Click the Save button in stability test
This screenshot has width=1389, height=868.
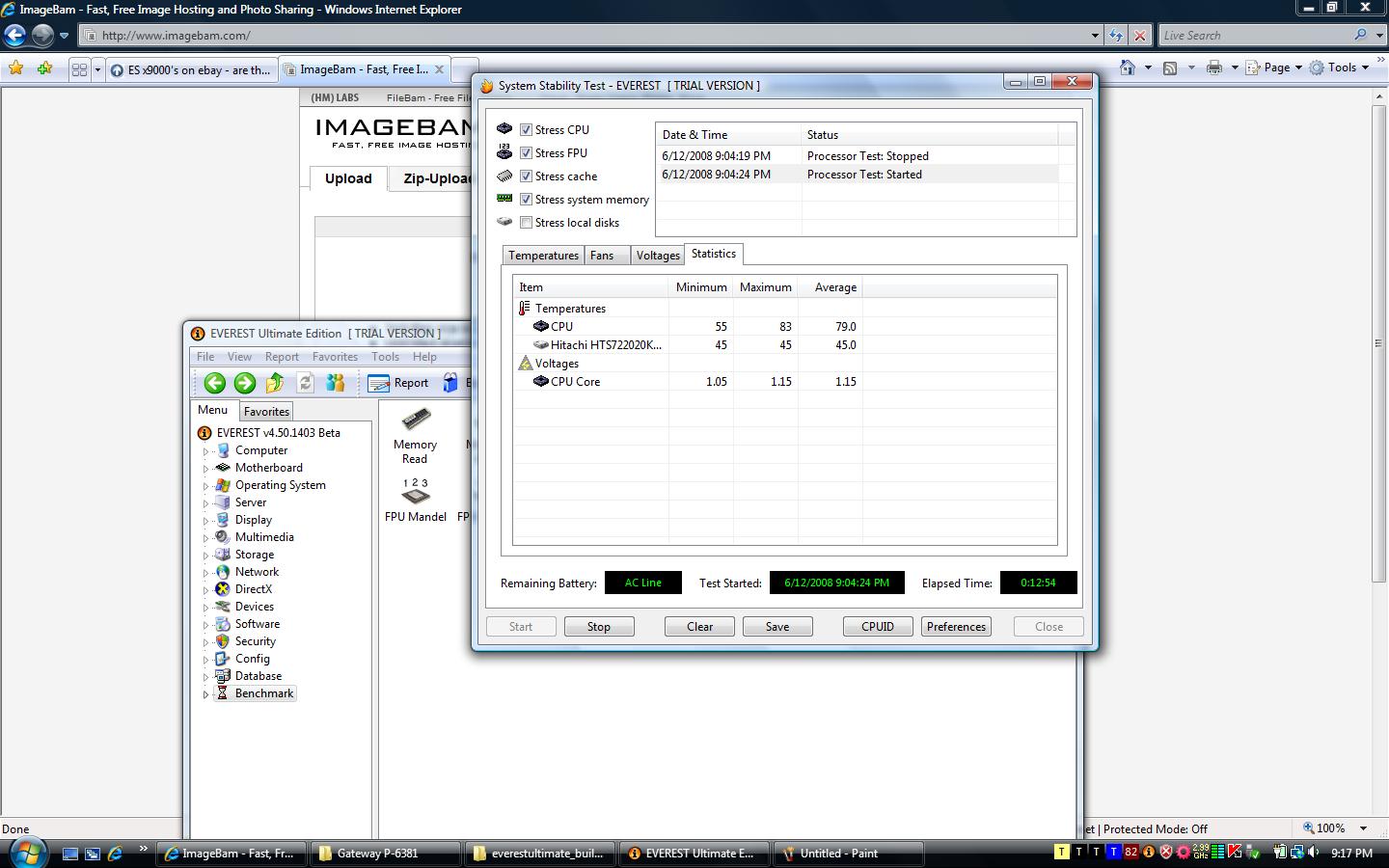[777, 627]
